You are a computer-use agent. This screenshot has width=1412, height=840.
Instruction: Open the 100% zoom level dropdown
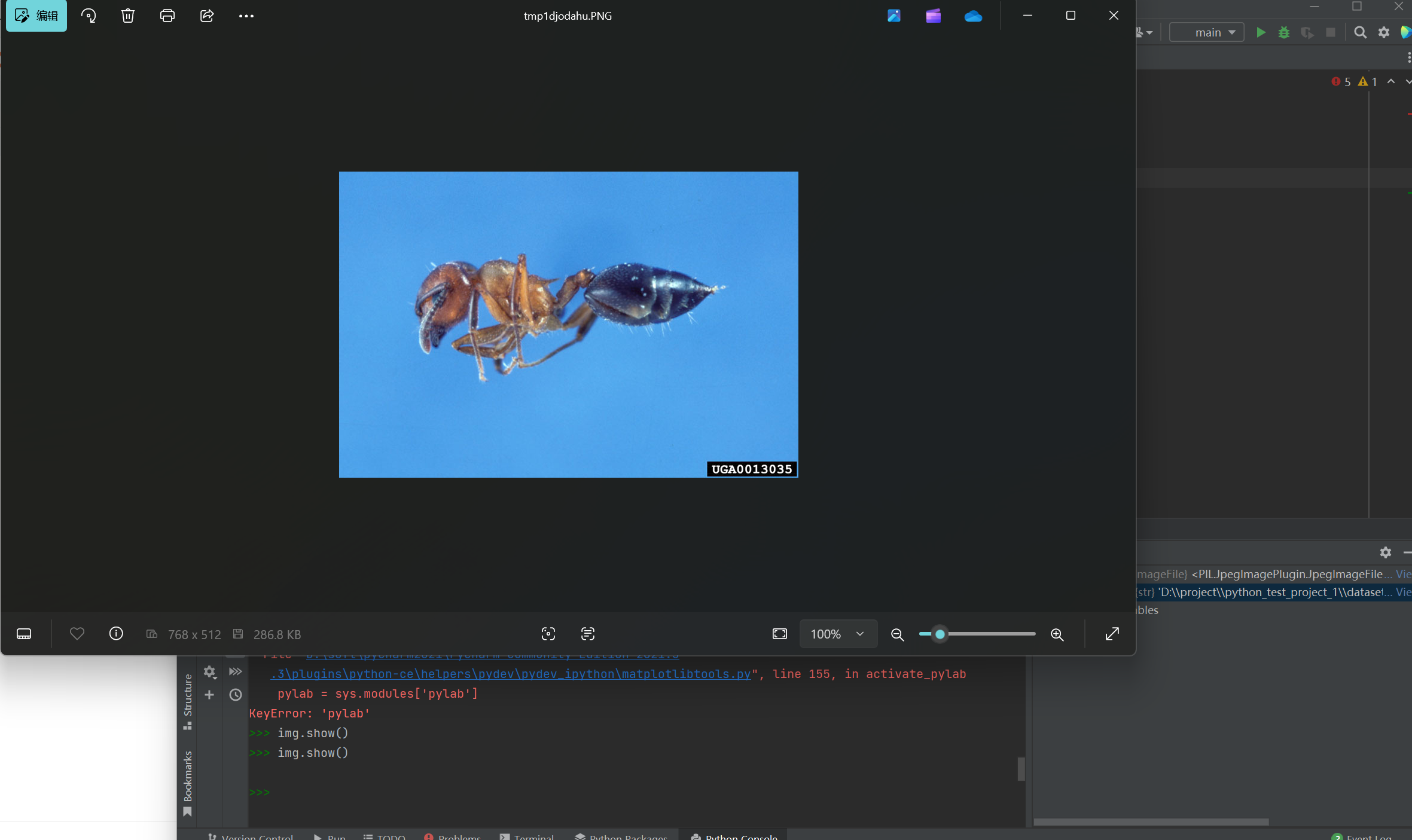(x=838, y=634)
